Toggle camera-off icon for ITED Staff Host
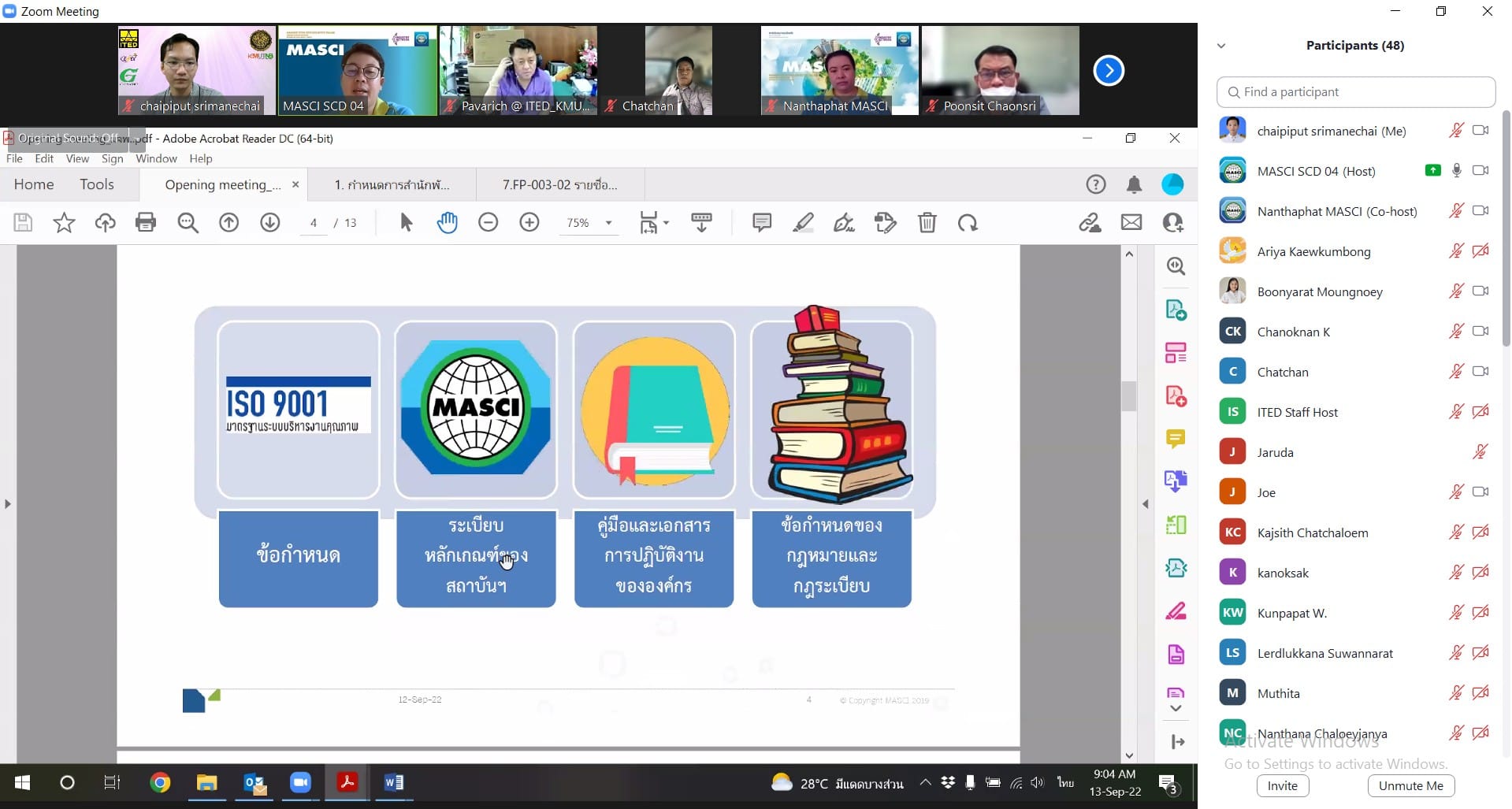 tap(1480, 412)
